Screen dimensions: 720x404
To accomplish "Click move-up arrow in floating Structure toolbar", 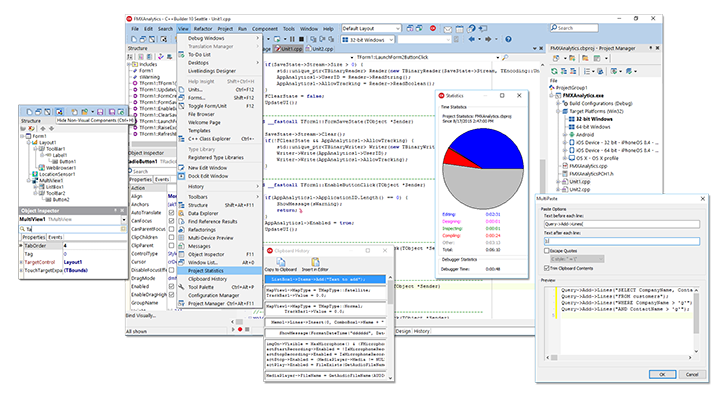I will 43,129.
